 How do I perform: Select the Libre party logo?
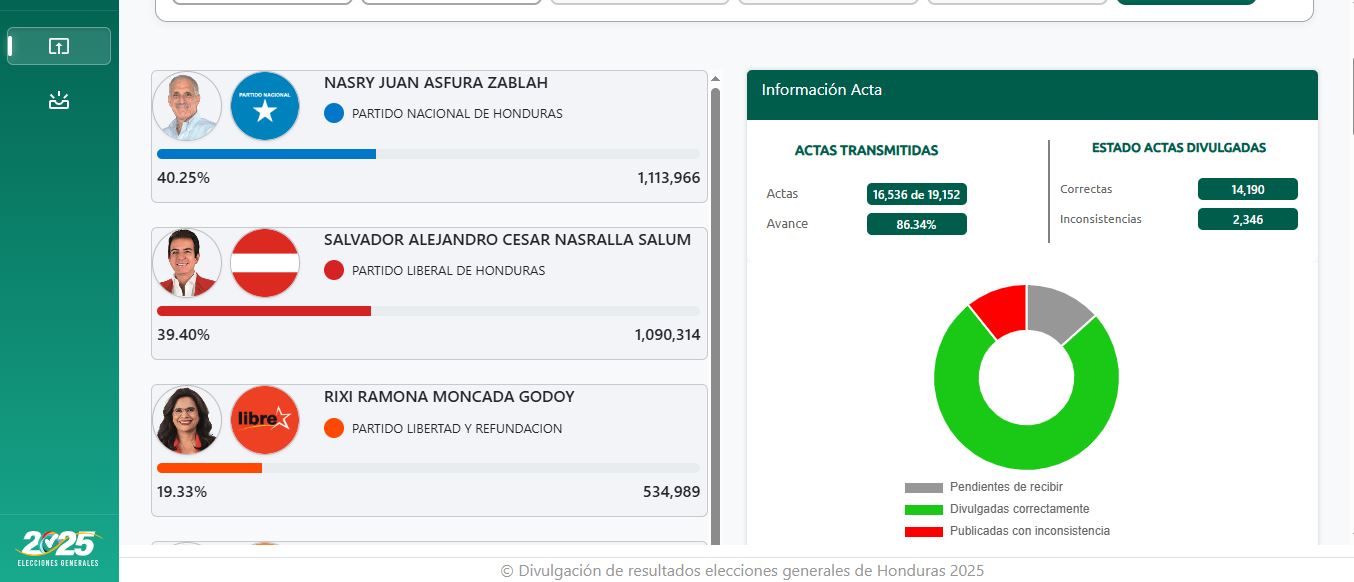click(x=264, y=420)
